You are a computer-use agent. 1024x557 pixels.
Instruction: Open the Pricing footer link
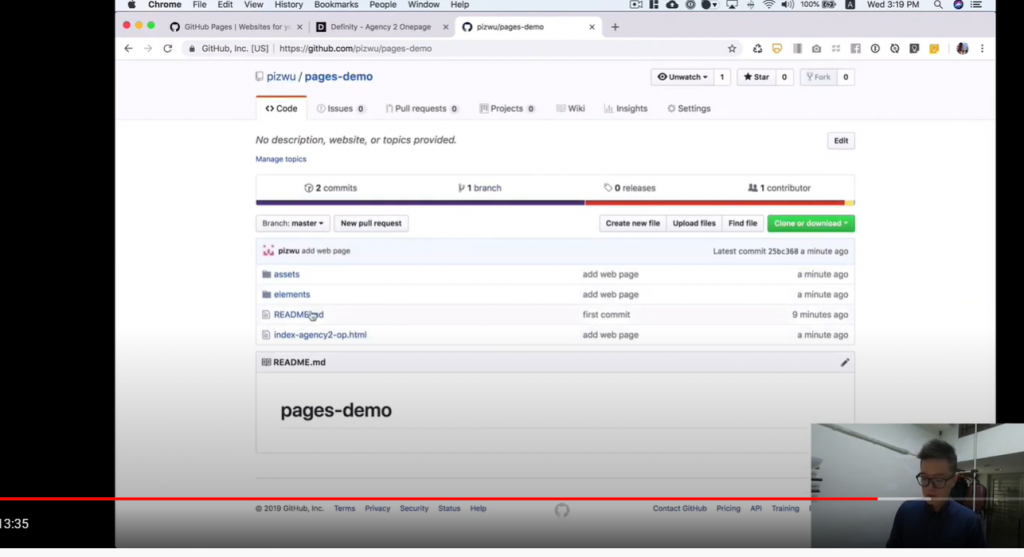tap(728, 508)
